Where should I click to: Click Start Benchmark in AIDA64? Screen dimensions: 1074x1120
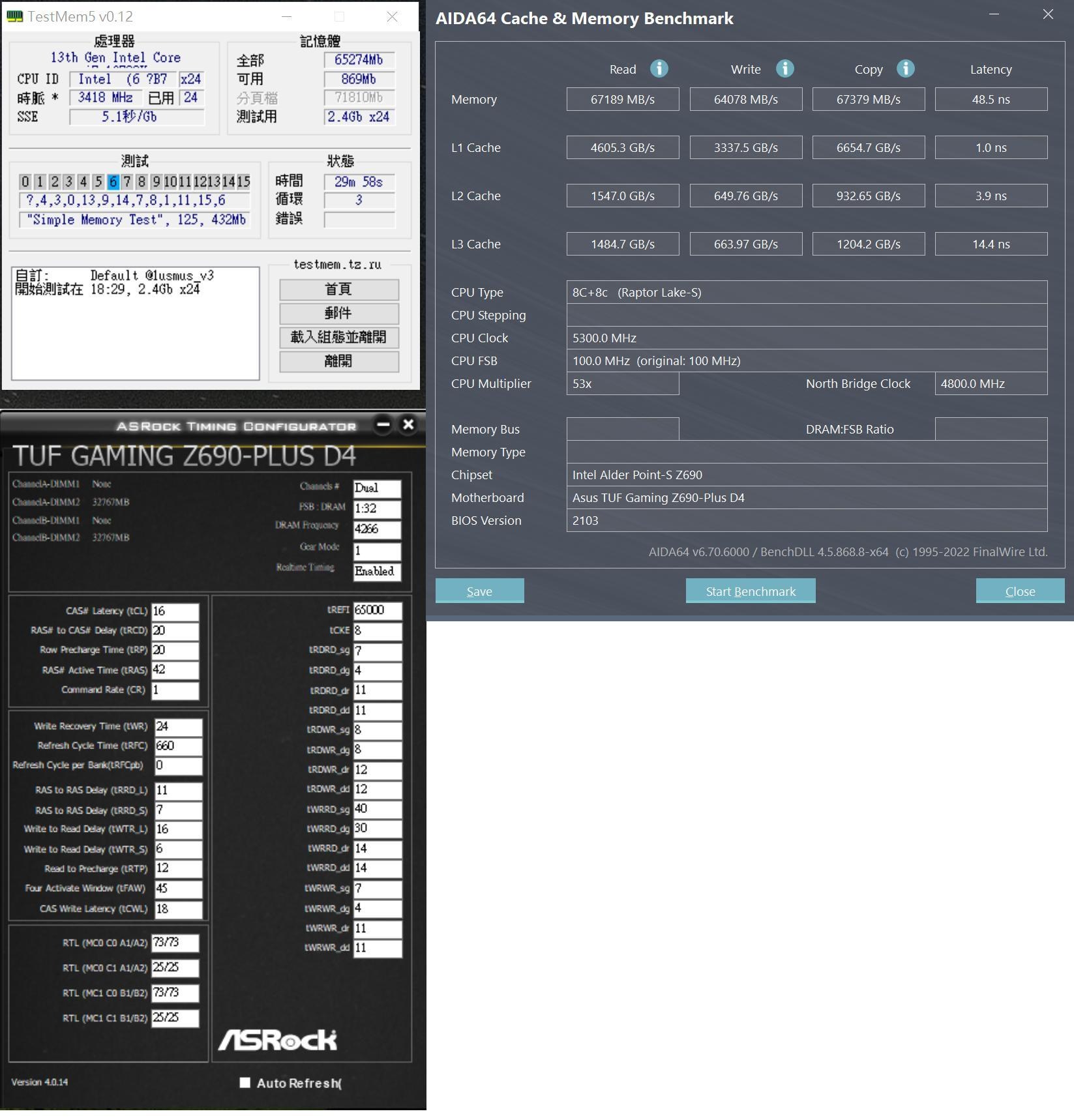click(x=750, y=591)
